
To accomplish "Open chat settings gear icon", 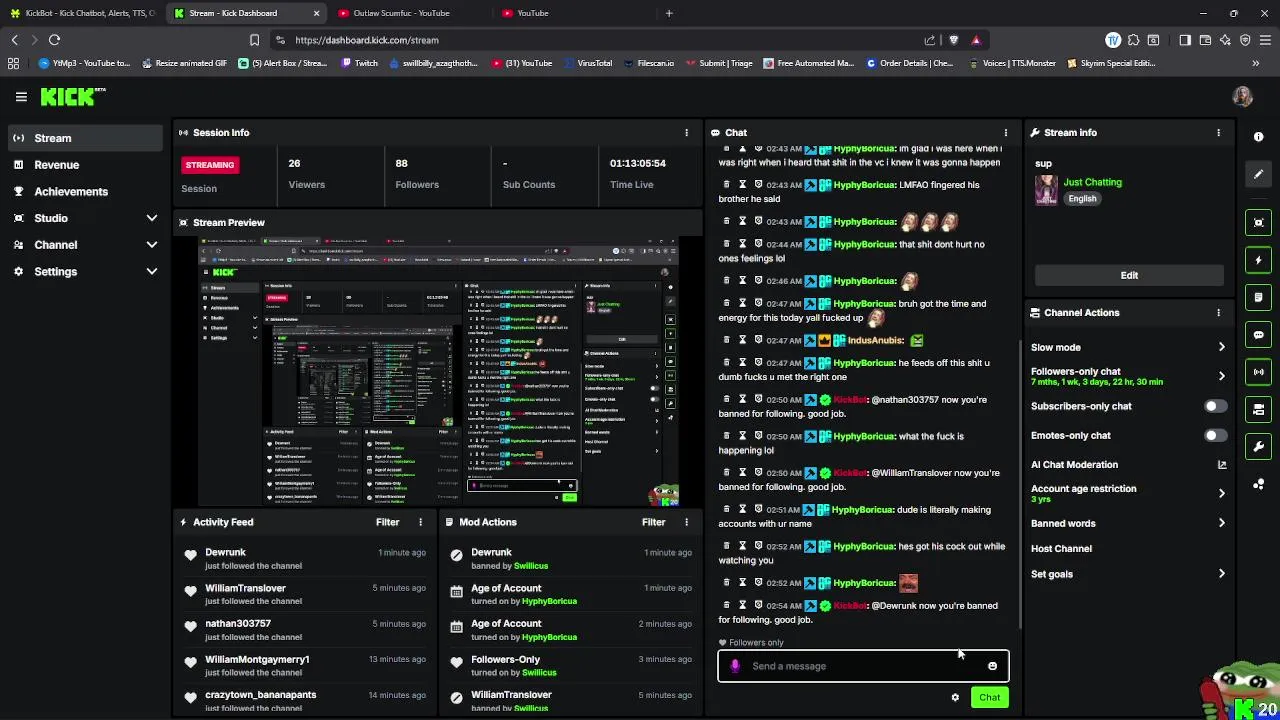I will pos(955,698).
